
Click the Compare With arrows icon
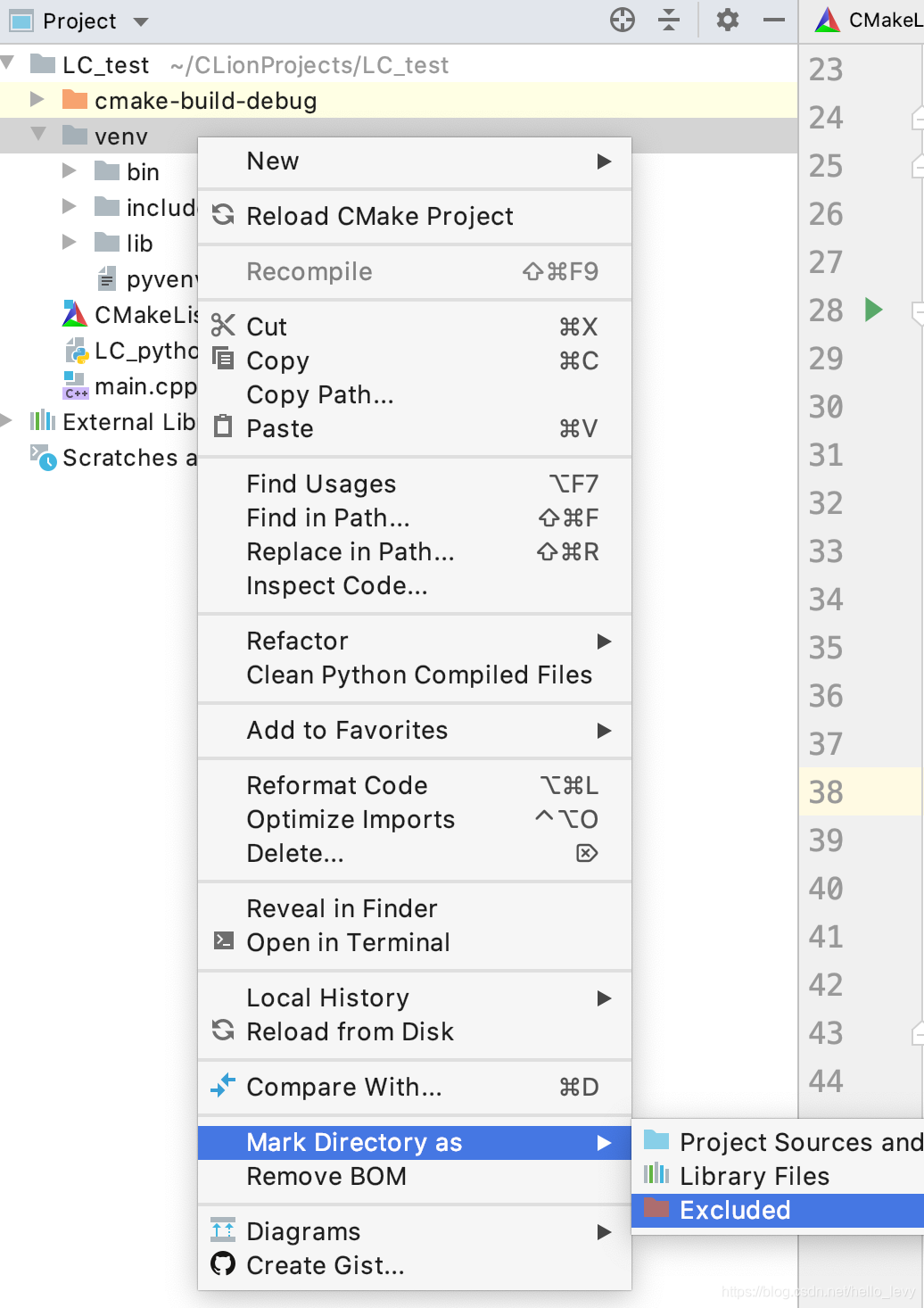point(223,1086)
